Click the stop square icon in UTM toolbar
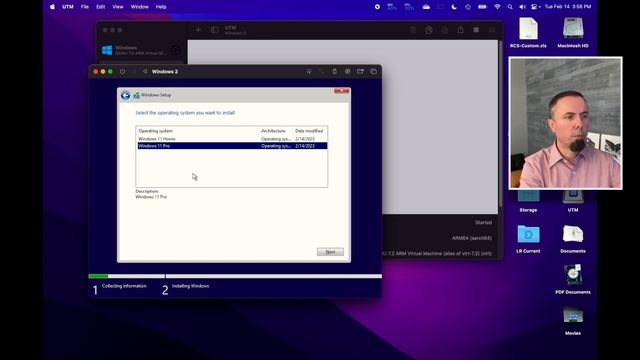640x360 pixels. pyautogui.click(x=476, y=30)
